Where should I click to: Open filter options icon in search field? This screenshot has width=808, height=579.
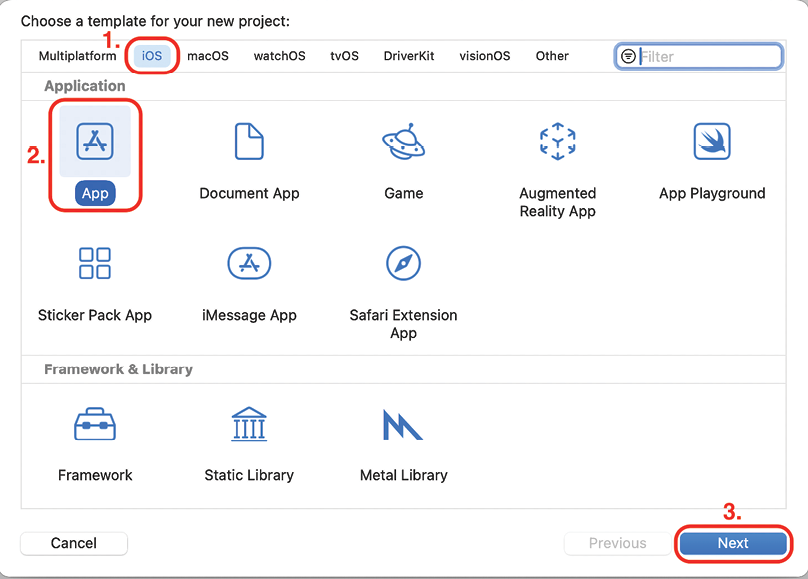click(x=628, y=56)
